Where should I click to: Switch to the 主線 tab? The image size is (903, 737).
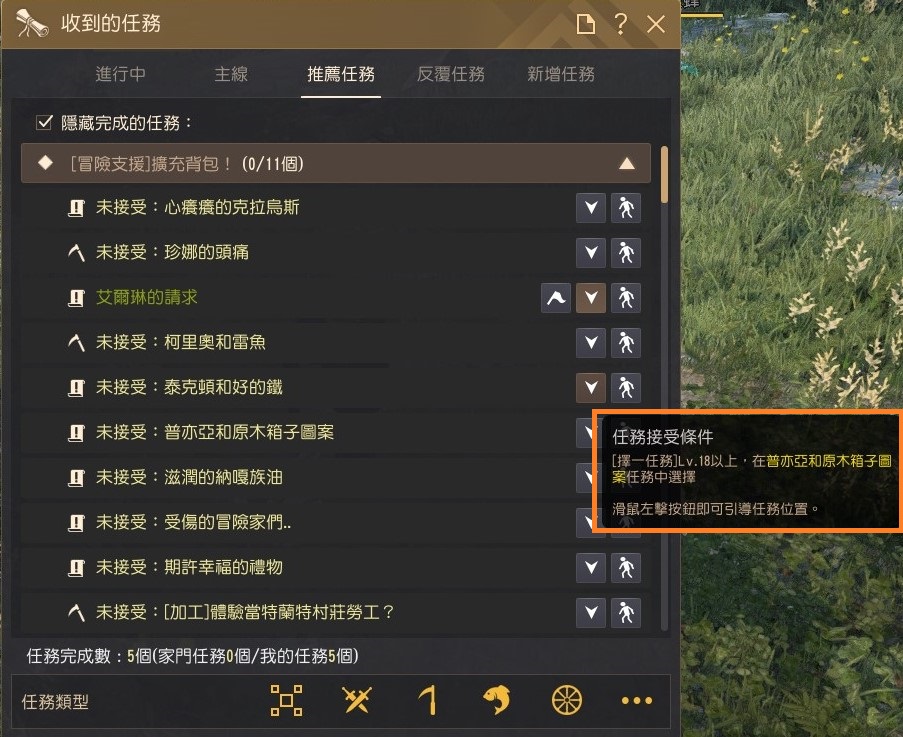pos(231,74)
